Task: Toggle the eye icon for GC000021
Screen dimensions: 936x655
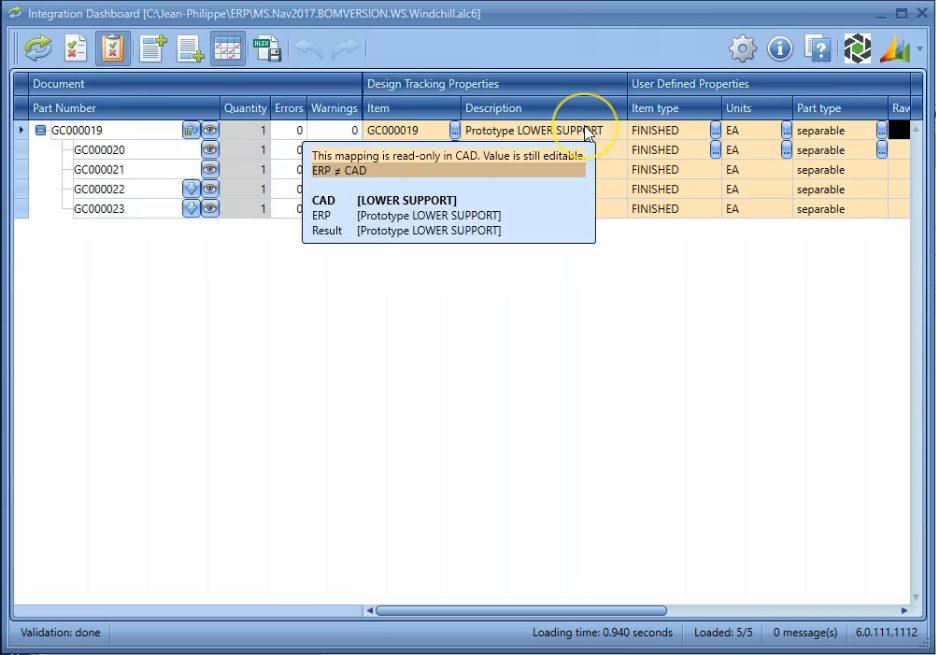Action: coord(210,169)
